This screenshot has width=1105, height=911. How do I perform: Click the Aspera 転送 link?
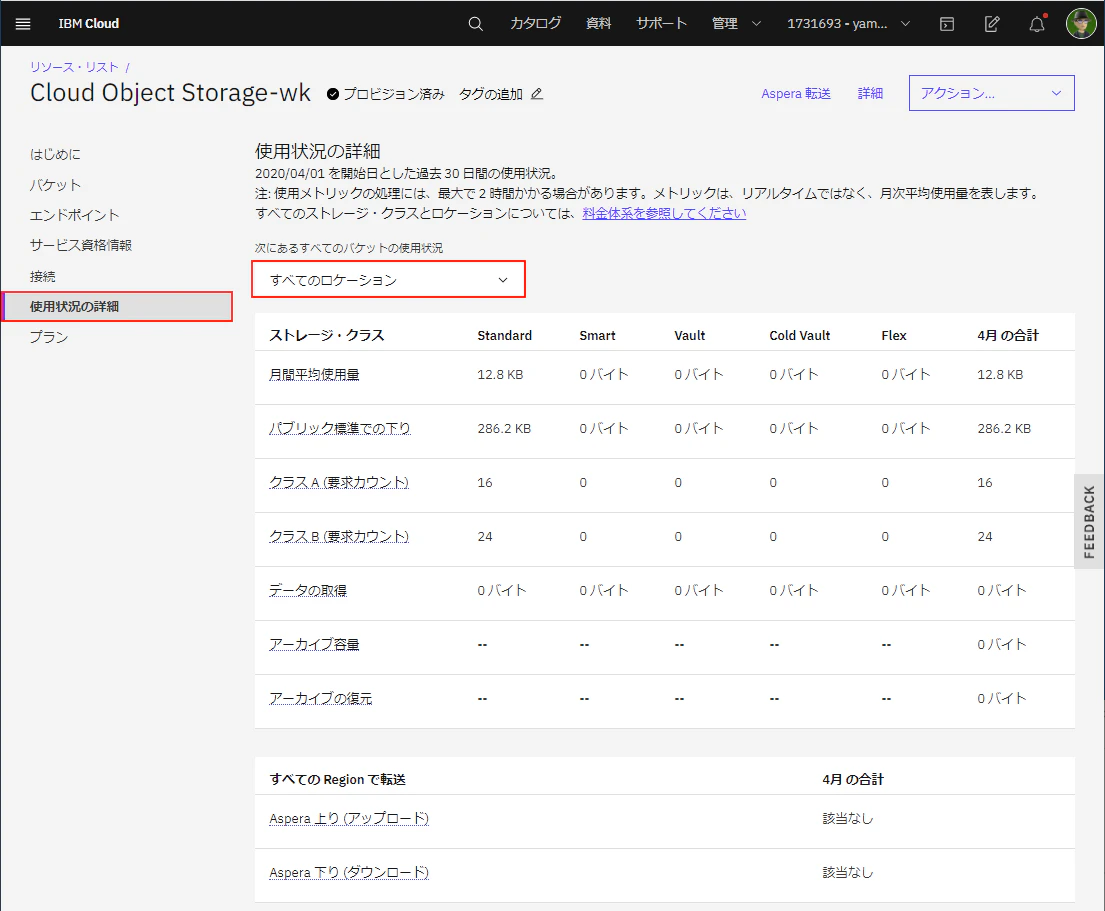(796, 93)
